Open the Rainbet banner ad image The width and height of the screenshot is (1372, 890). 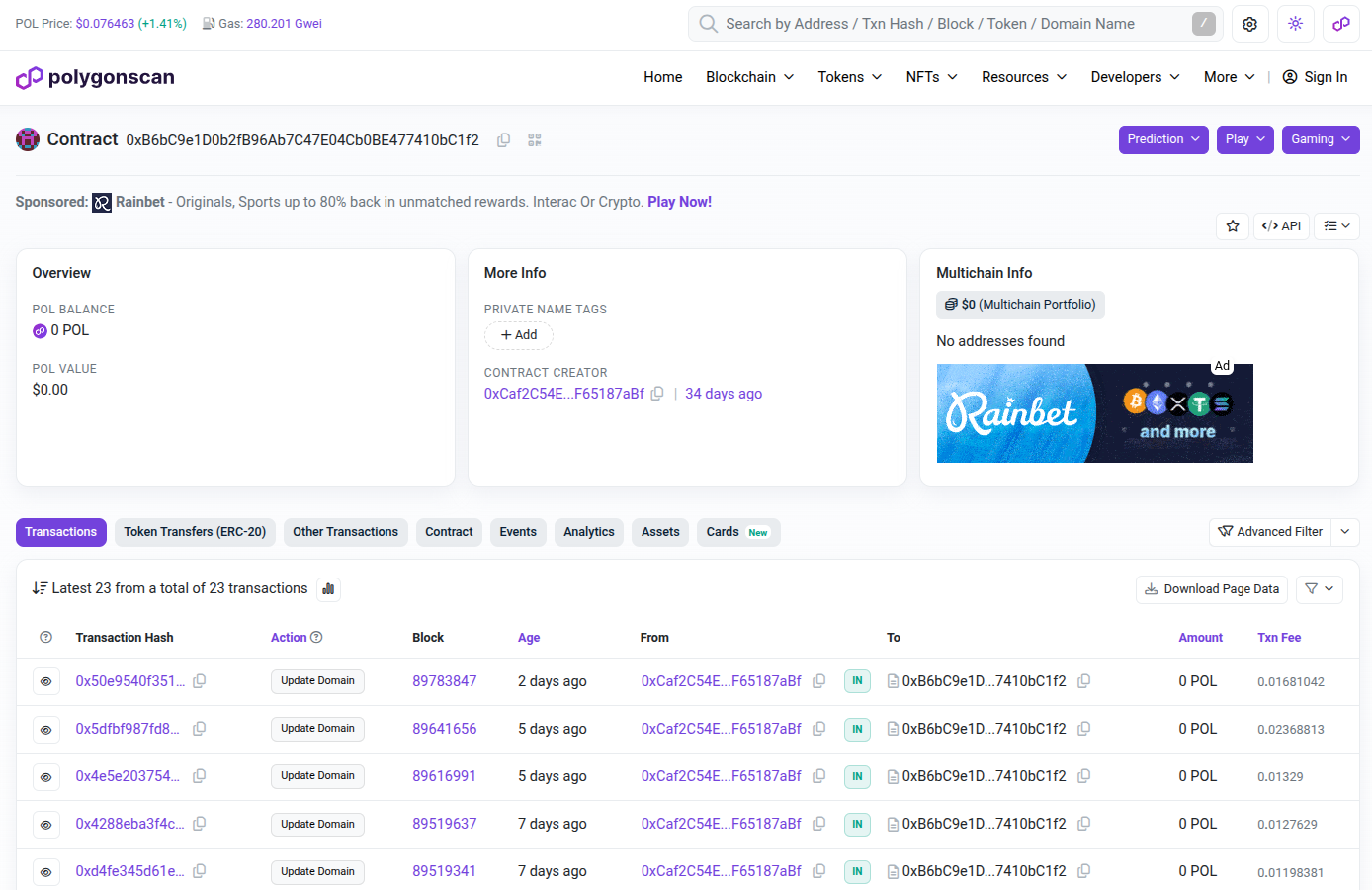(1095, 413)
